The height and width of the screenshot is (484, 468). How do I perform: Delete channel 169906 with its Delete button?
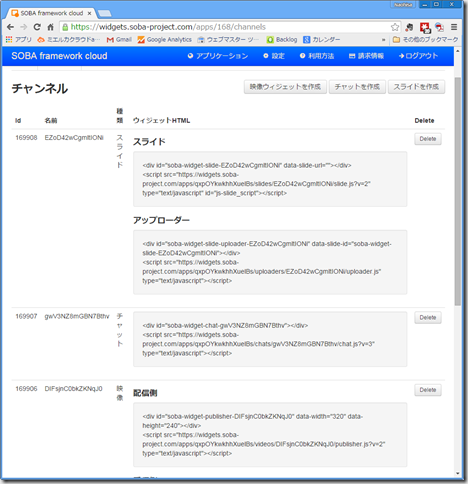428,390
